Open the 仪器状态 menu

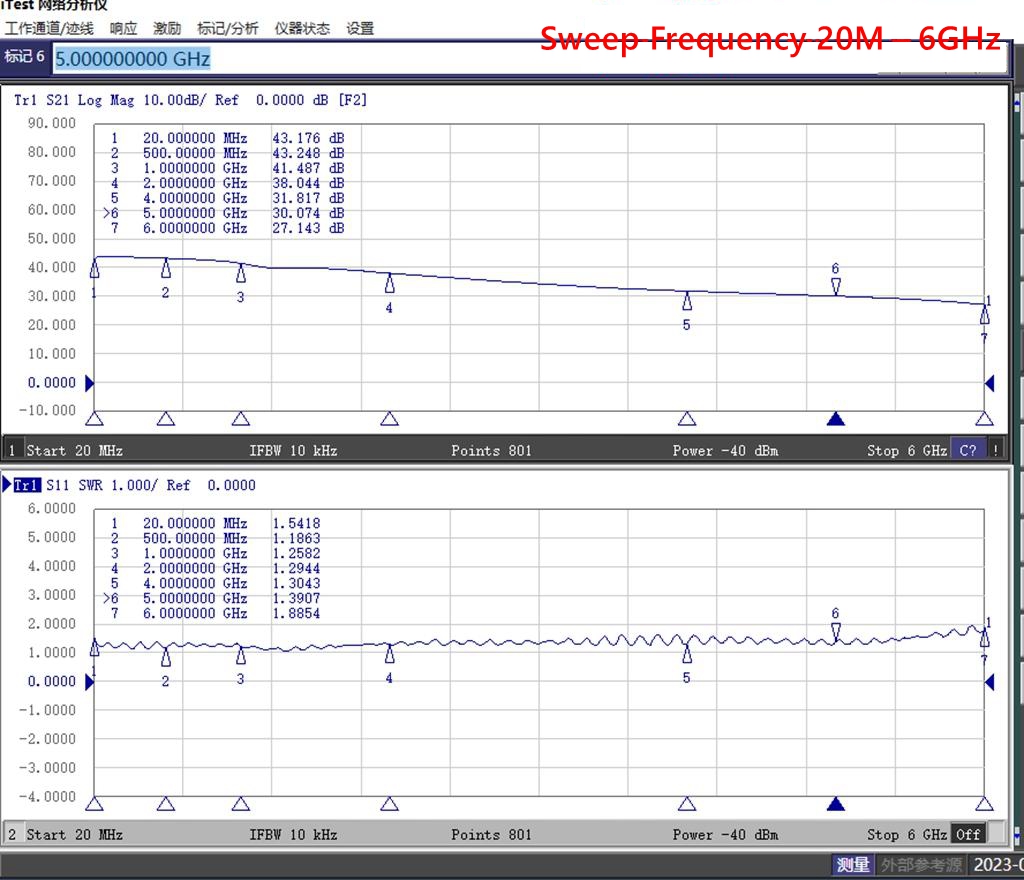click(302, 29)
